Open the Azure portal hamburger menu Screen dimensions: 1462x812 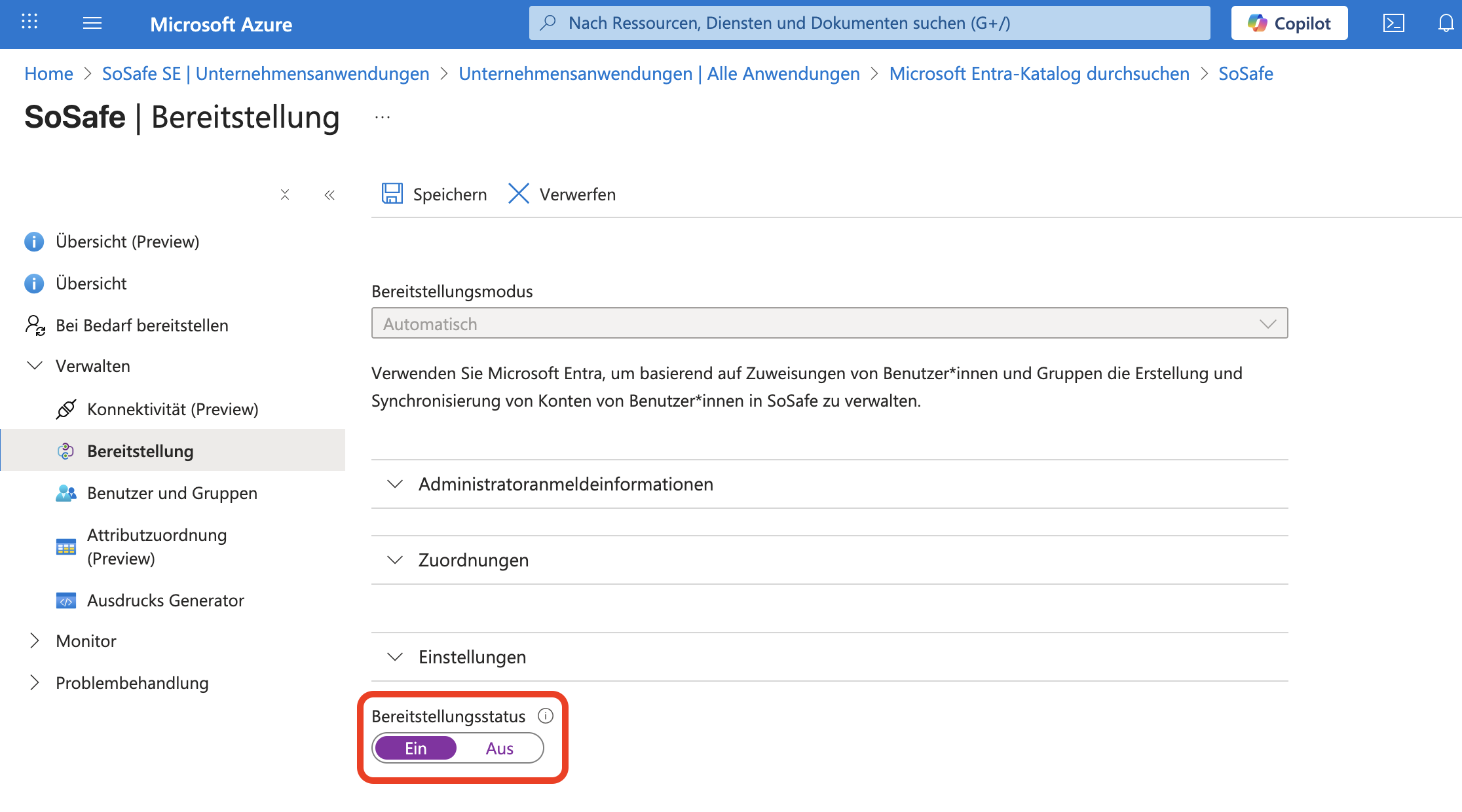pyautogui.click(x=92, y=24)
